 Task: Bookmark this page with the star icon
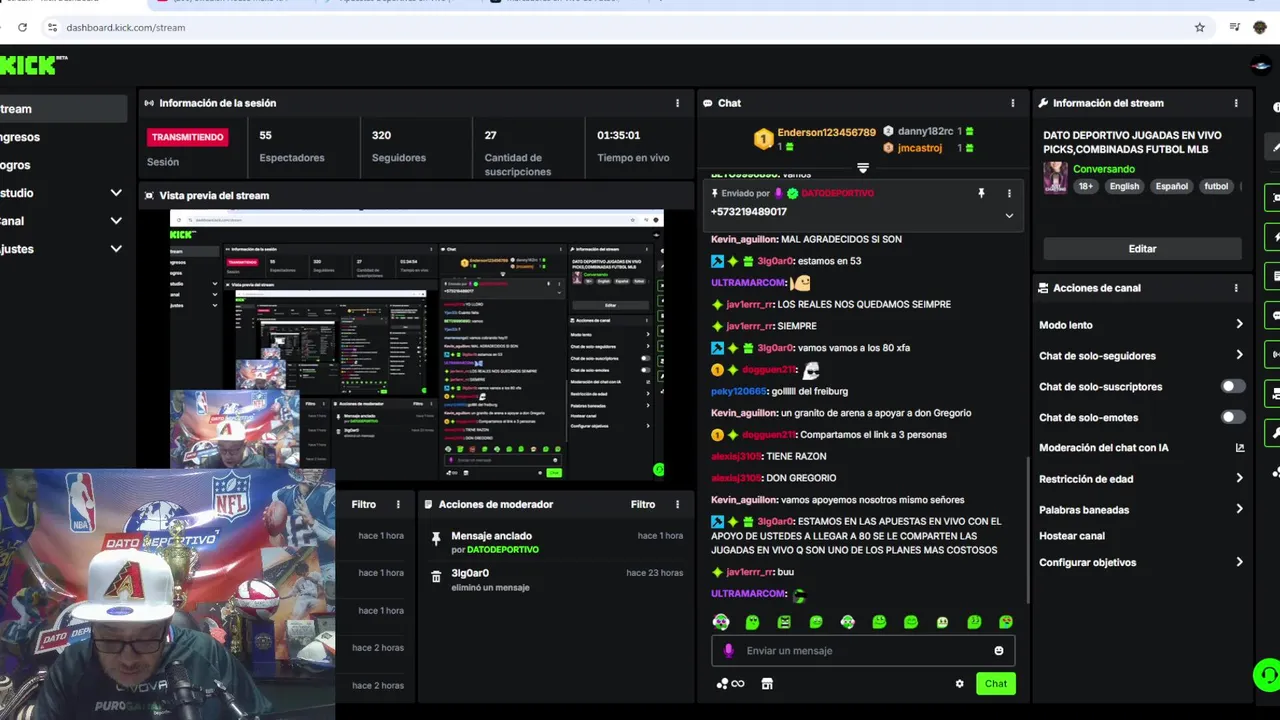pos(1200,27)
